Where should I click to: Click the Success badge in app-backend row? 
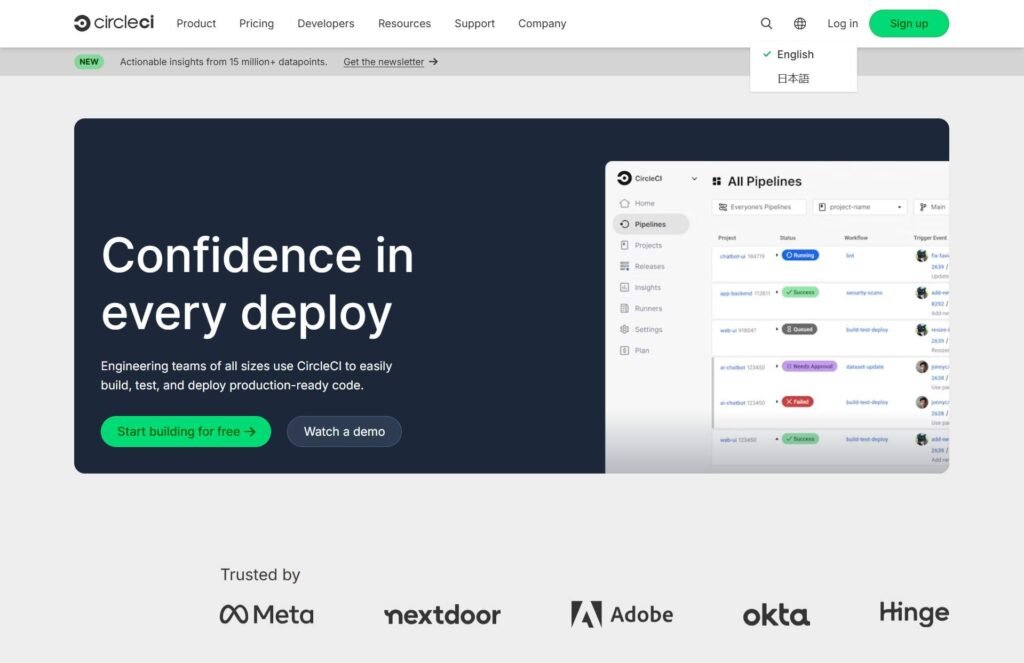coord(800,292)
